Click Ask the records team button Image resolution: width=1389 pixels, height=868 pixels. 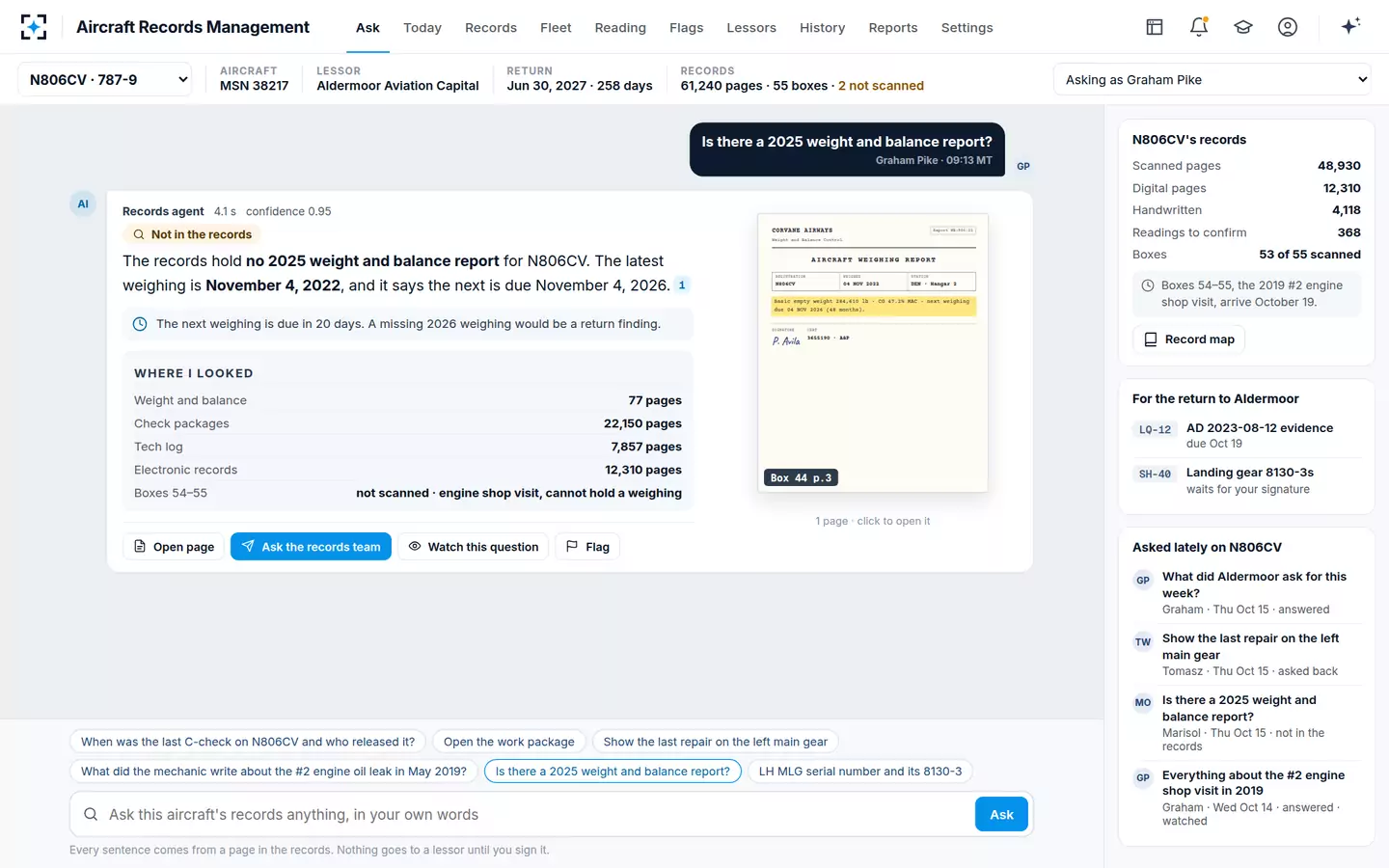[311, 547]
